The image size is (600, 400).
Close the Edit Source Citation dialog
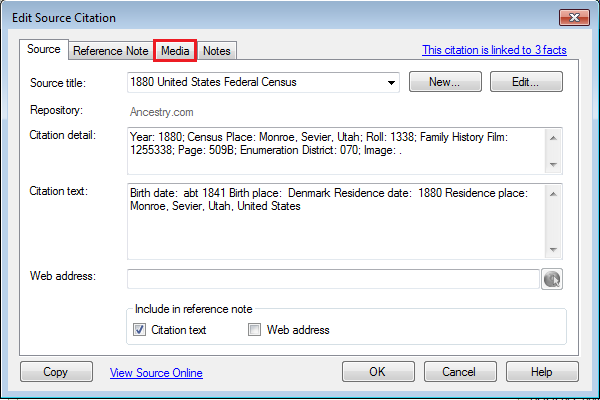coord(571,17)
